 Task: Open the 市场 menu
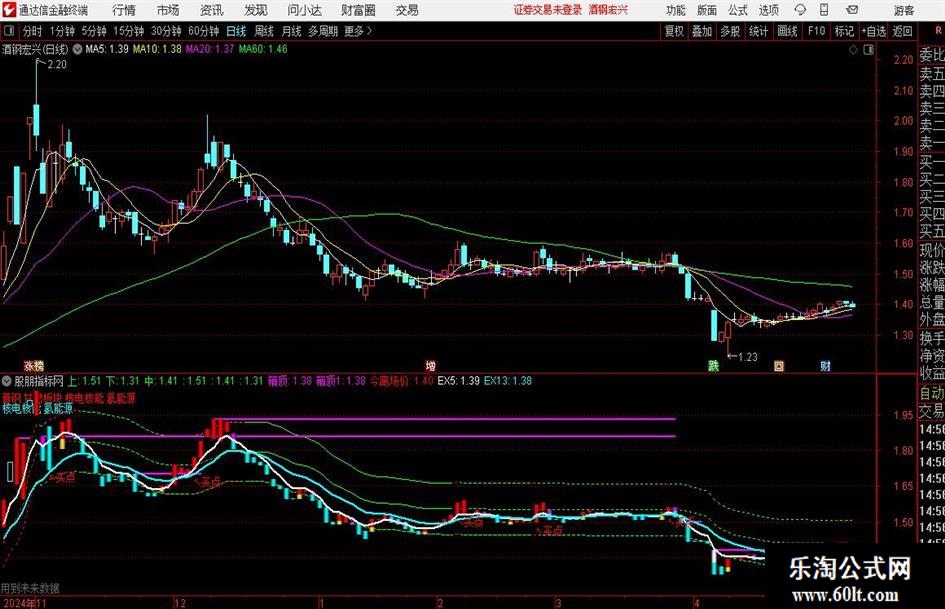pos(168,10)
